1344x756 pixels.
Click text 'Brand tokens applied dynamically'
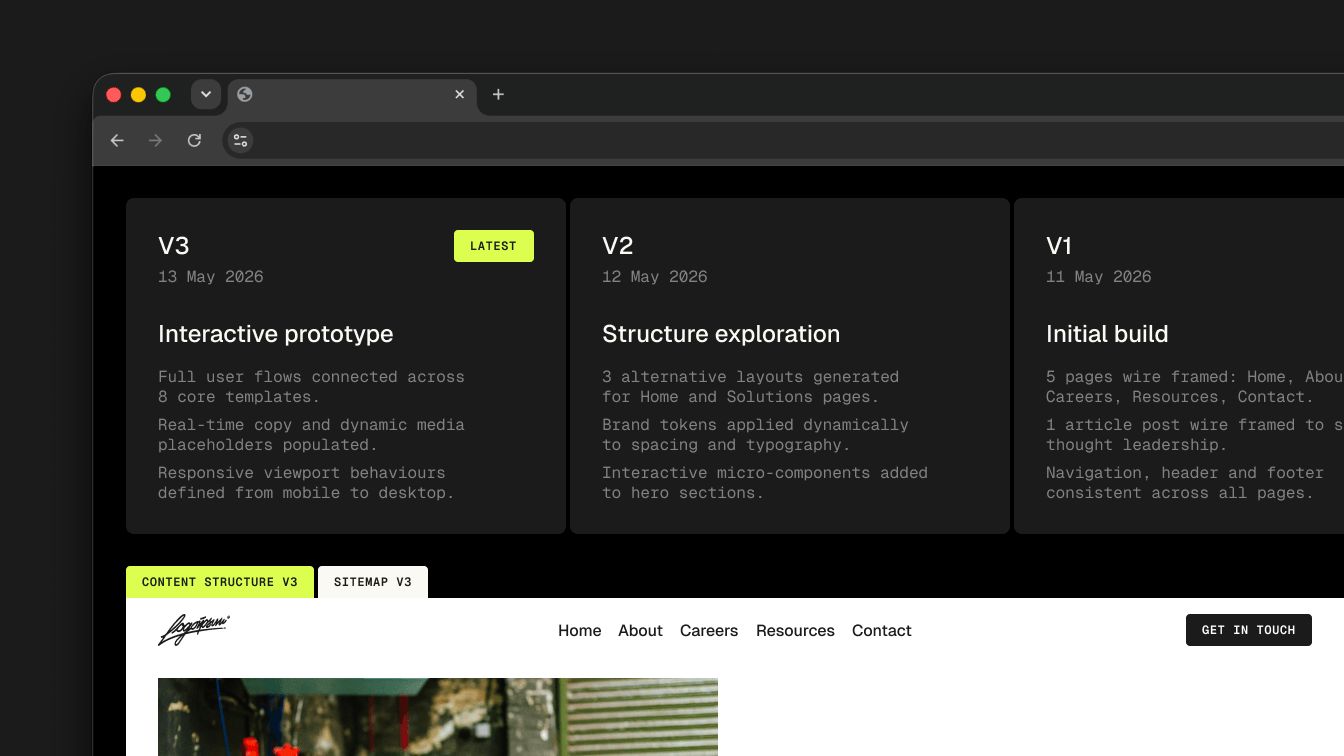tap(755, 425)
